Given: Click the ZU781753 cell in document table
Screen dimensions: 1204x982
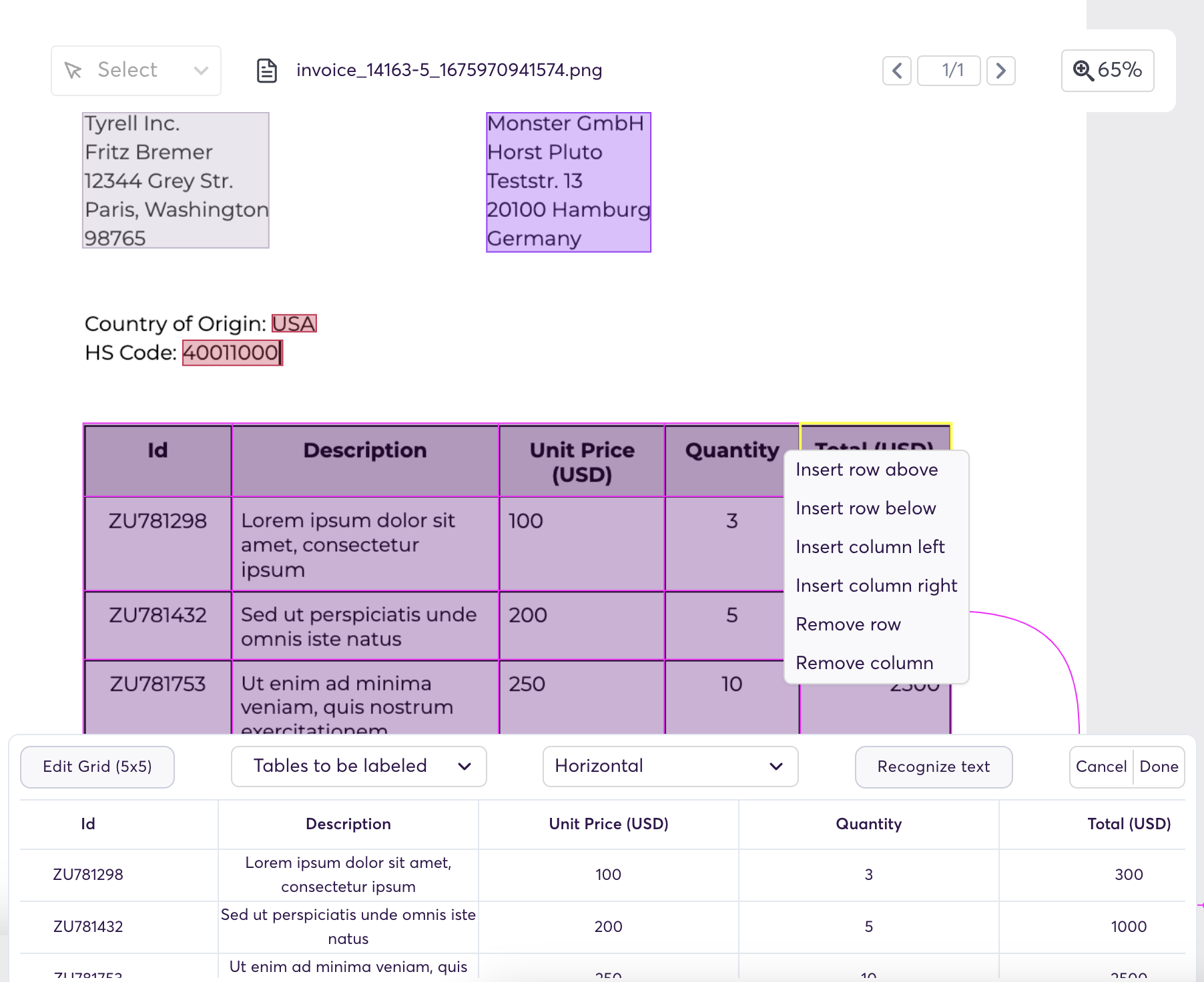Looking at the screenshot, I should coord(158,697).
